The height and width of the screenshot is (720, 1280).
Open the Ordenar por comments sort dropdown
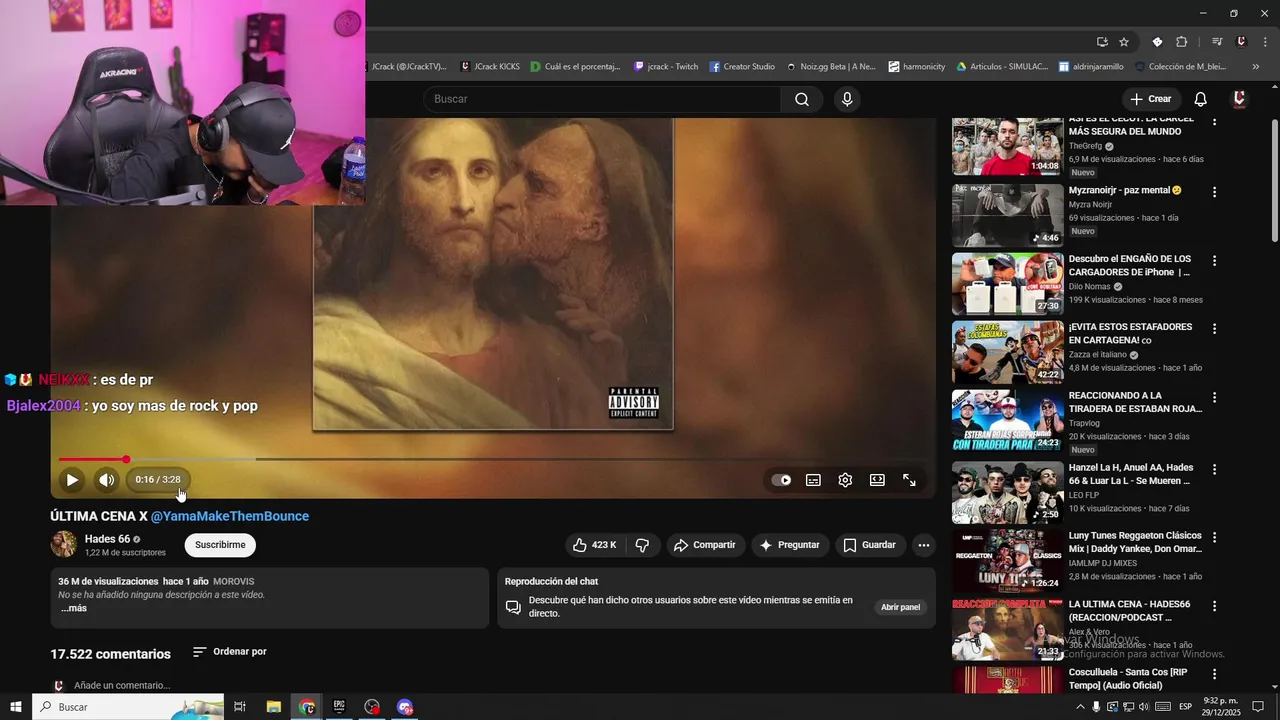point(230,652)
